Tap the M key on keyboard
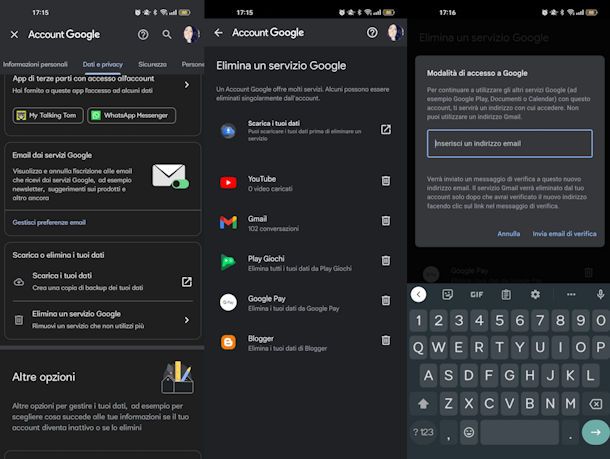The width and height of the screenshot is (610, 459). (570, 404)
